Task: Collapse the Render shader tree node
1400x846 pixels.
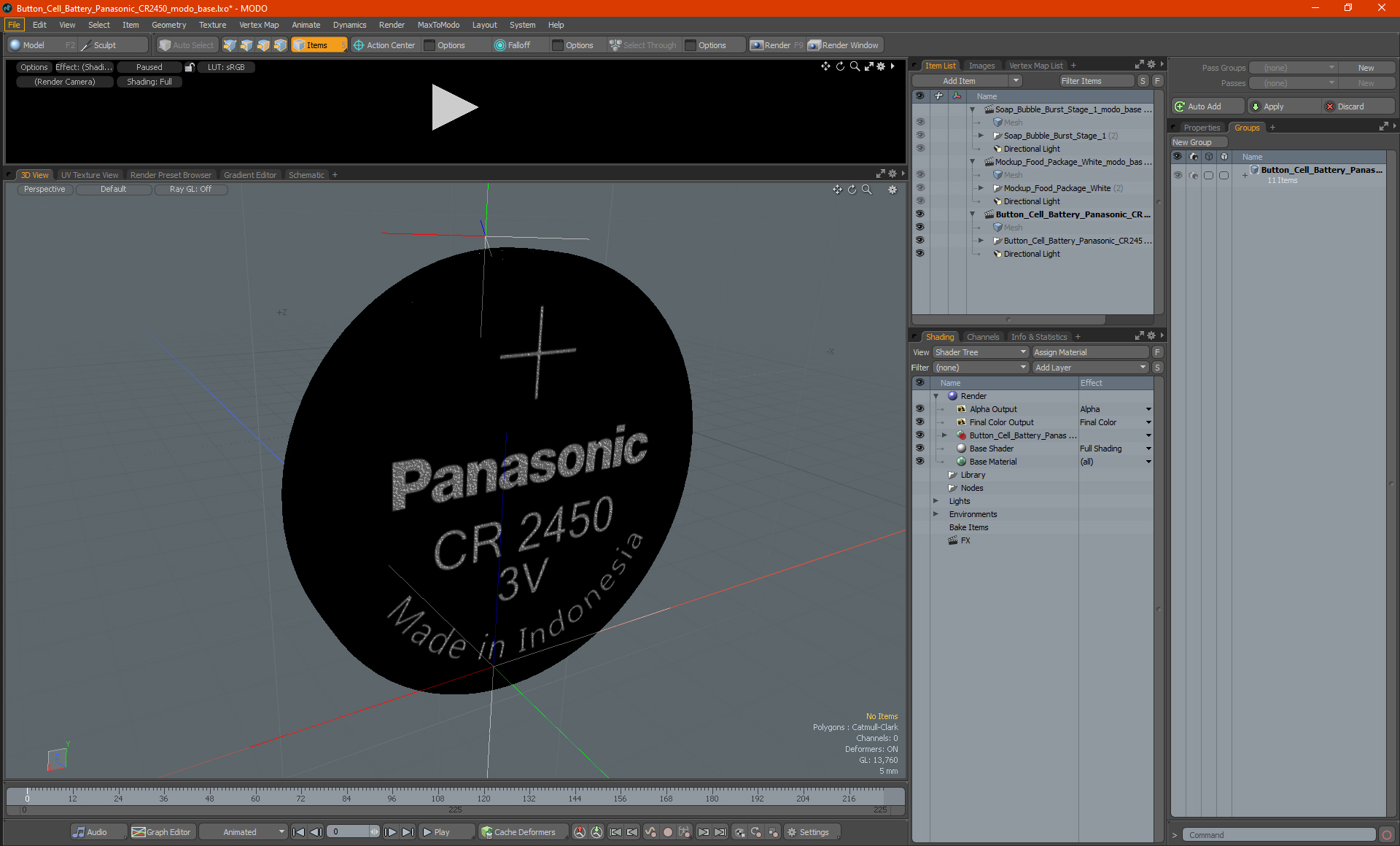Action: [936, 396]
